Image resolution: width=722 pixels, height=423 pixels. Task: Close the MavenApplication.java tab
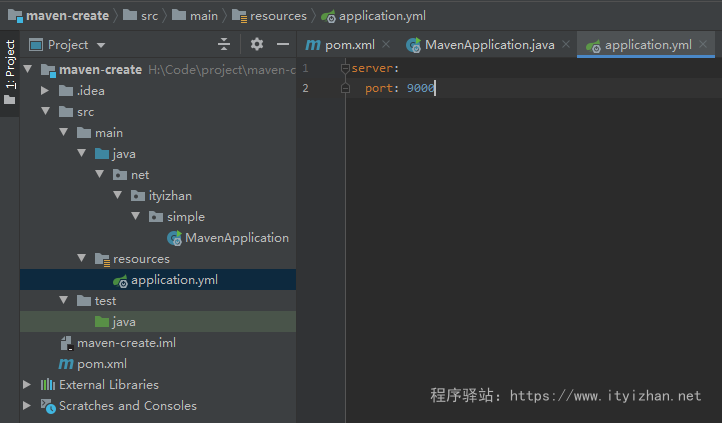point(566,44)
